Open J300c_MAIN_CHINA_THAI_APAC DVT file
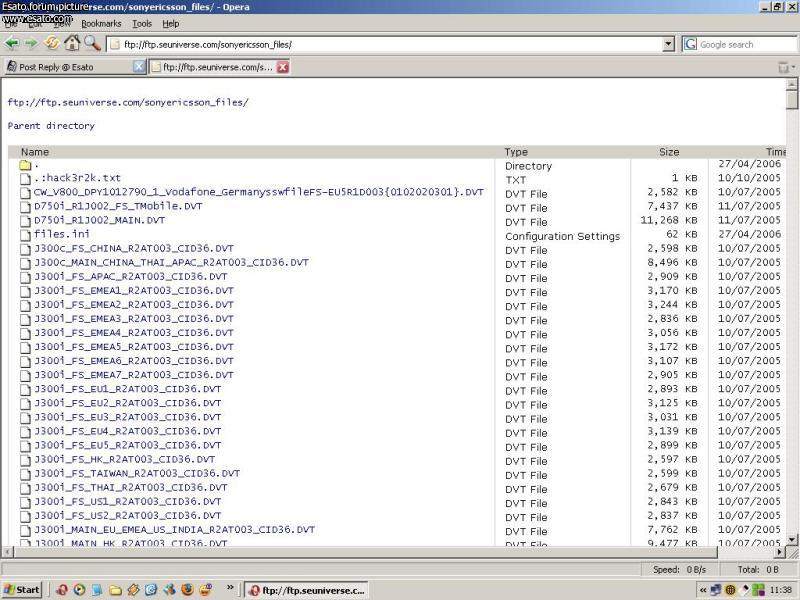 pos(171,262)
